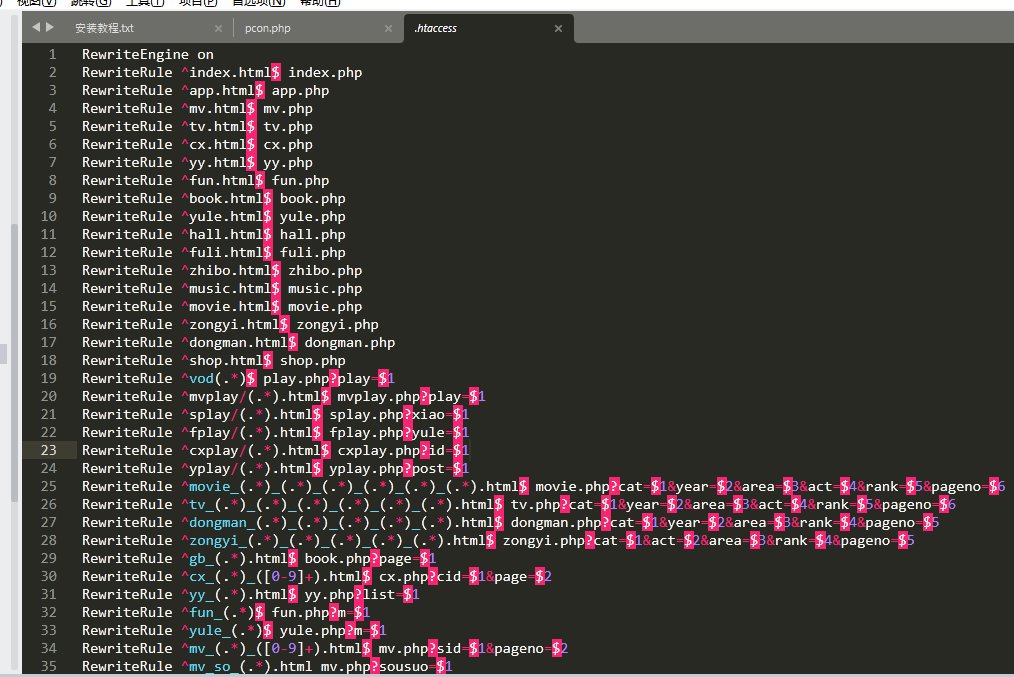Click the 'RewriteEngine on' line
Image resolution: width=1014 pixels, height=677 pixels.
click(x=147, y=54)
